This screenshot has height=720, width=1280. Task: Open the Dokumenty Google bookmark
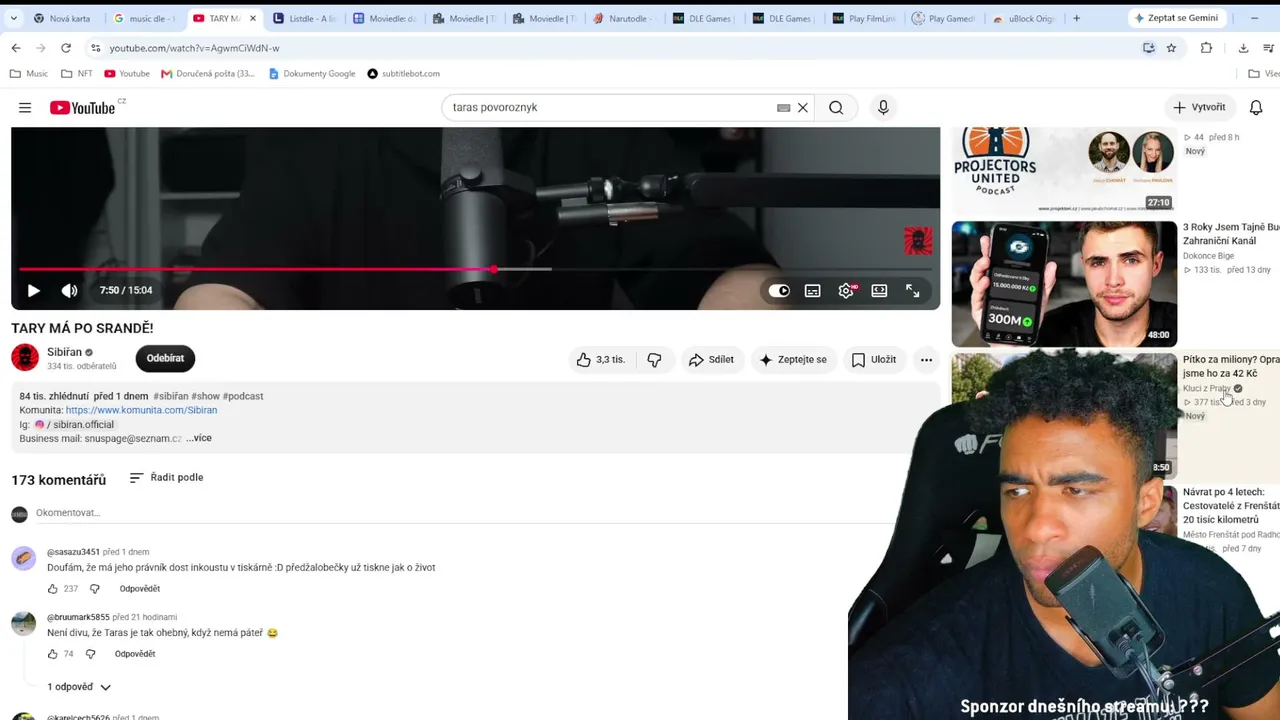312,74
